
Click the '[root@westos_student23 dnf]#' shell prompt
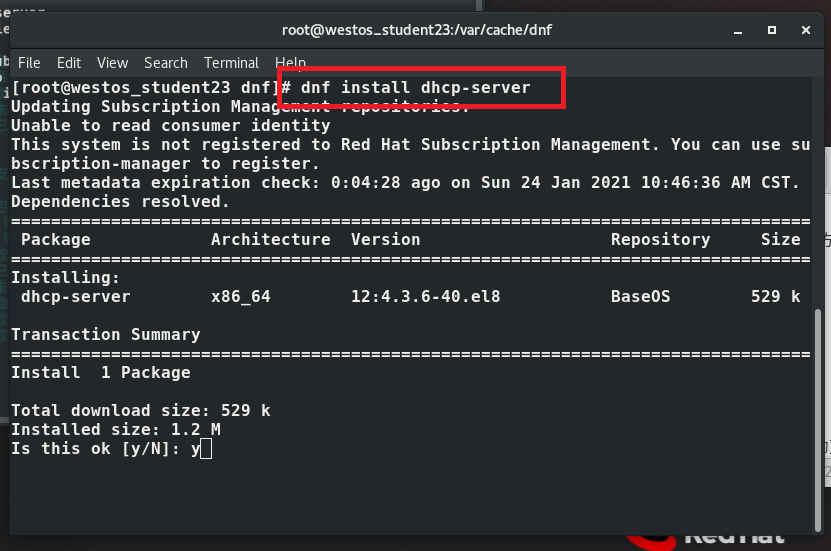point(151,87)
